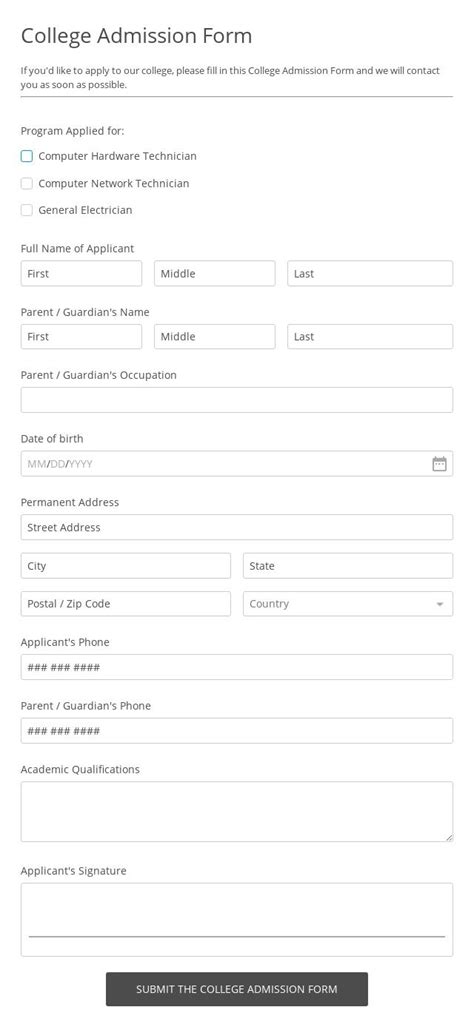Image resolution: width=474 pixels, height=1027 pixels.
Task: Submit the college admission form
Action: [237, 989]
